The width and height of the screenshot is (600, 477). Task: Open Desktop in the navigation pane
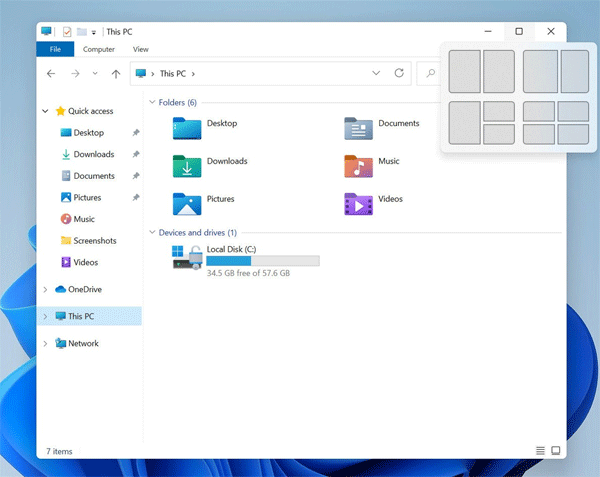point(88,133)
